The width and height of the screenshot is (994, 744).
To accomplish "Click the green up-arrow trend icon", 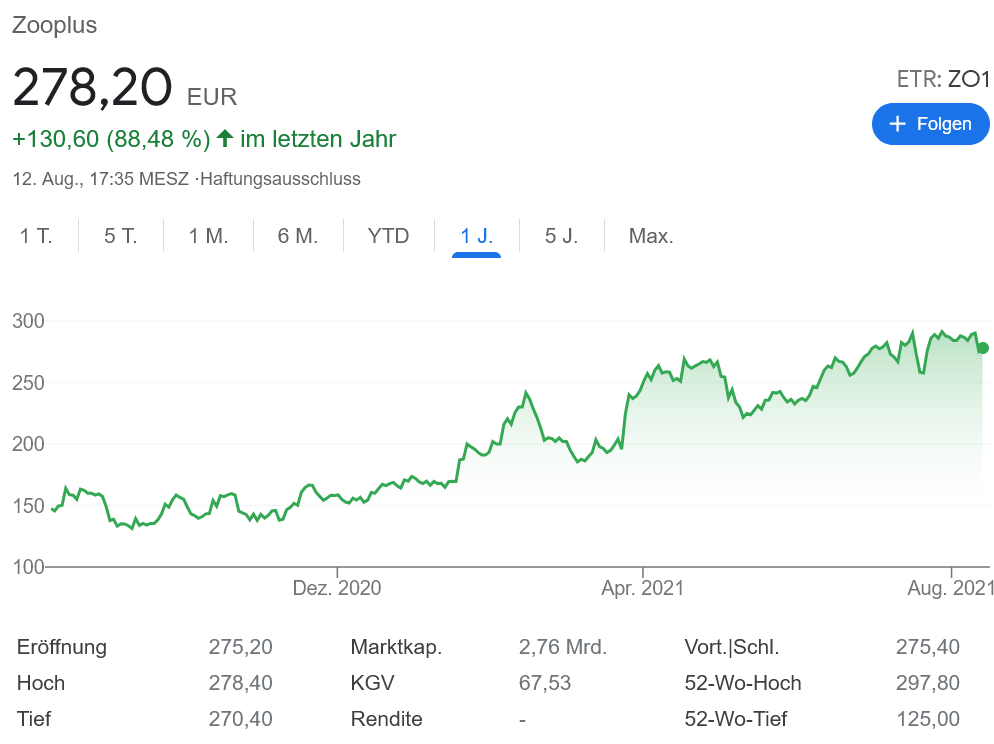I will pyautogui.click(x=225, y=138).
